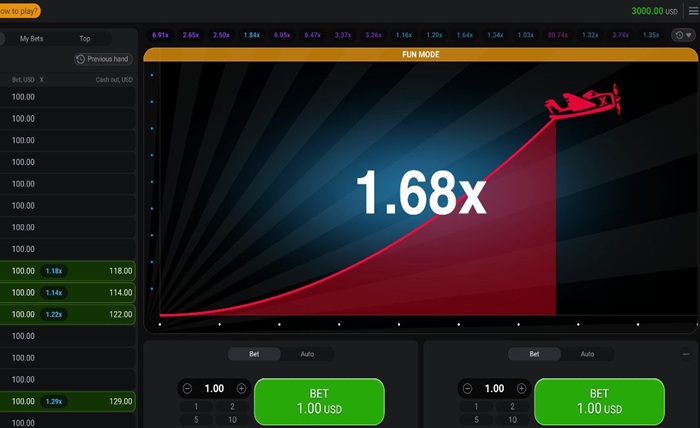Click the minus icon in left bet panel

(x=187, y=388)
